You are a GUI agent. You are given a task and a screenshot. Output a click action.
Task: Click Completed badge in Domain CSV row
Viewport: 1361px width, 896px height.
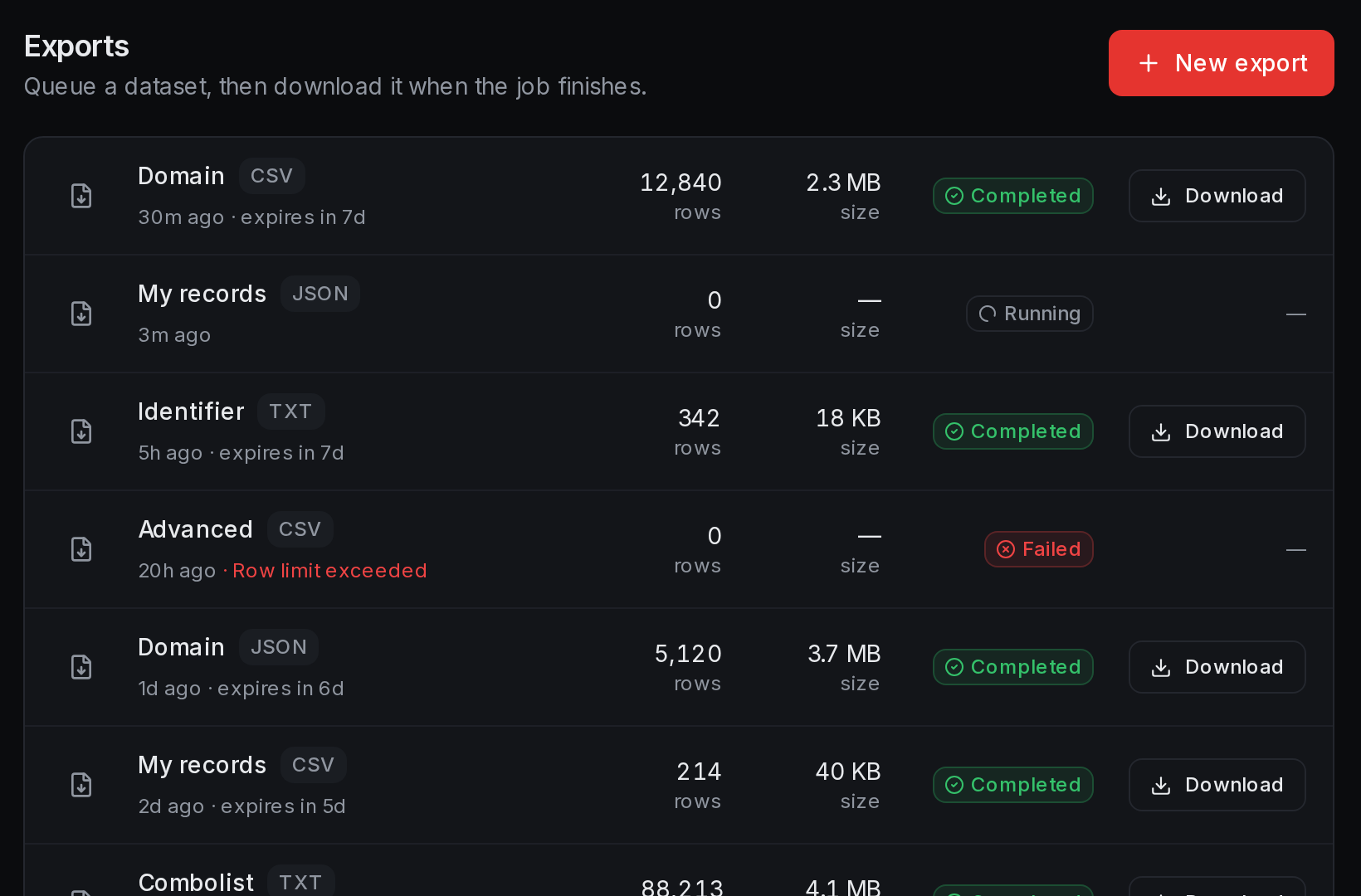[1012, 196]
